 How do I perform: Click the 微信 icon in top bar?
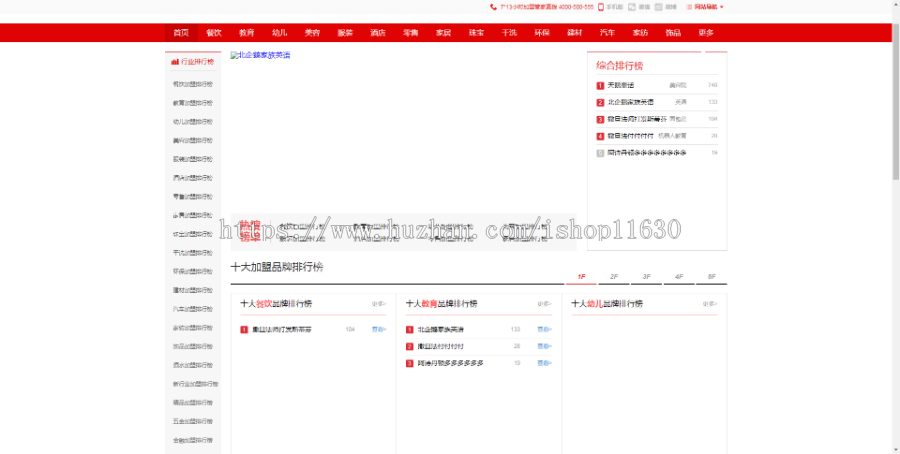coord(632,7)
